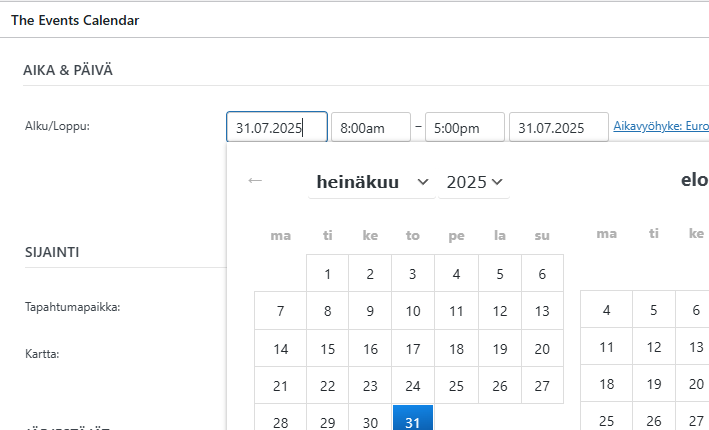Open the Aikavyöhyke timezone link
Image resolution: width=709 pixels, height=430 pixels.
[660, 127]
